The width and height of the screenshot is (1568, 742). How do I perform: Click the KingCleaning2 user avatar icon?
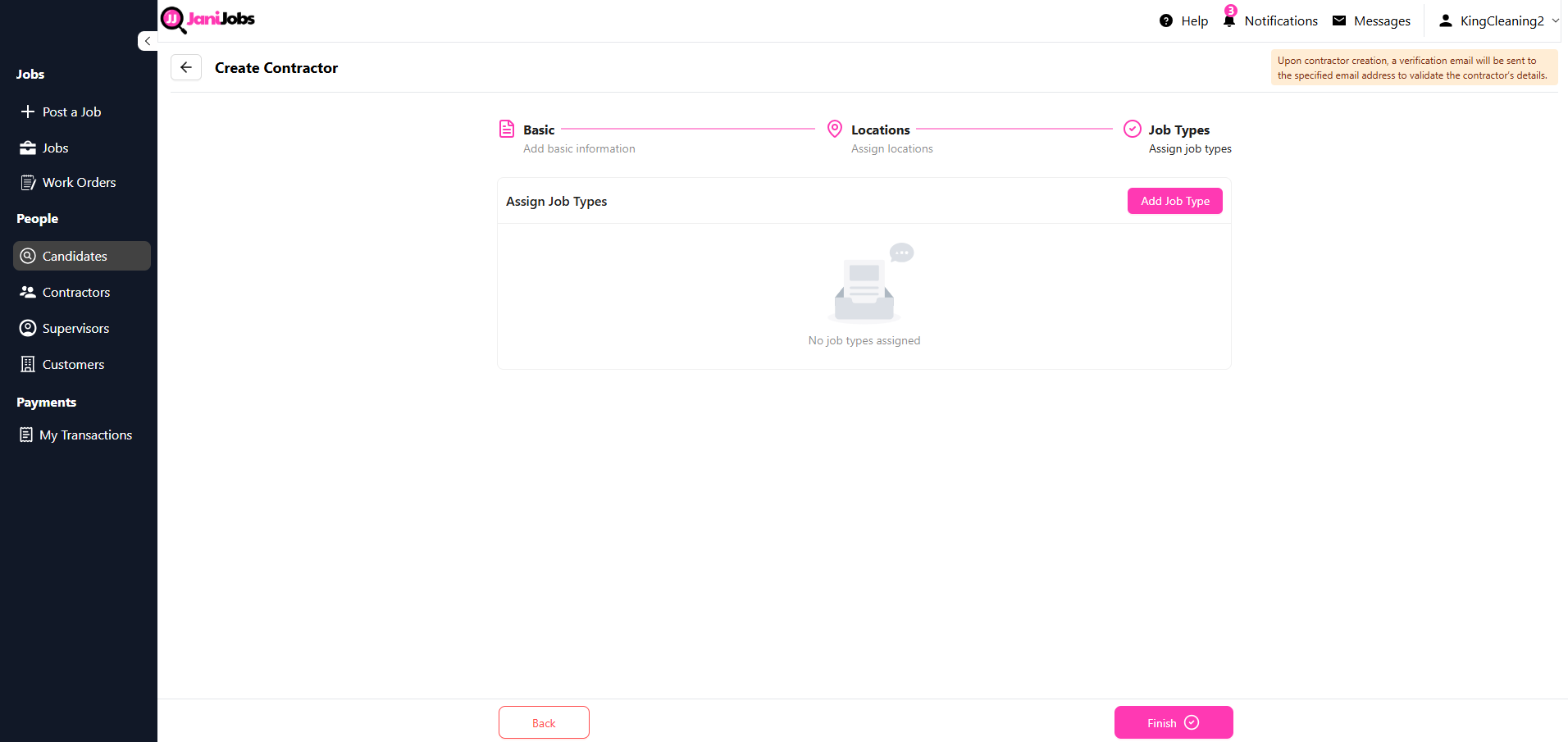[1446, 20]
